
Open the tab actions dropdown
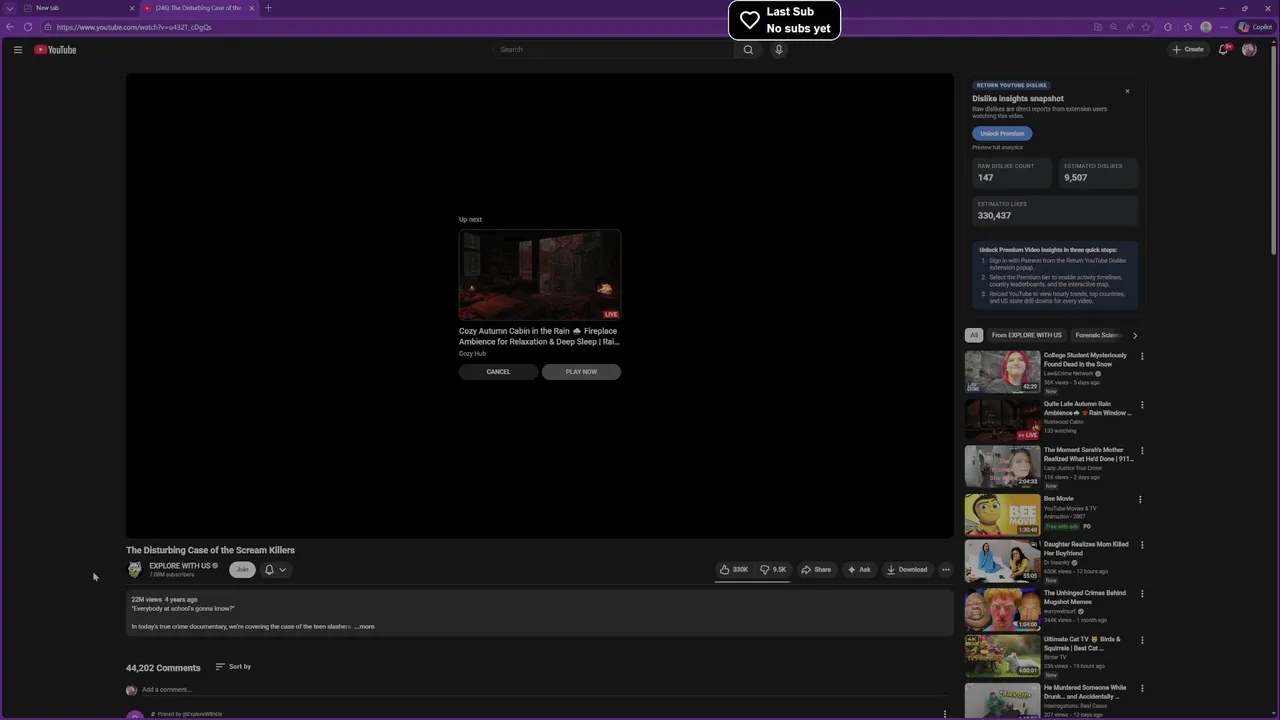(x=10, y=8)
